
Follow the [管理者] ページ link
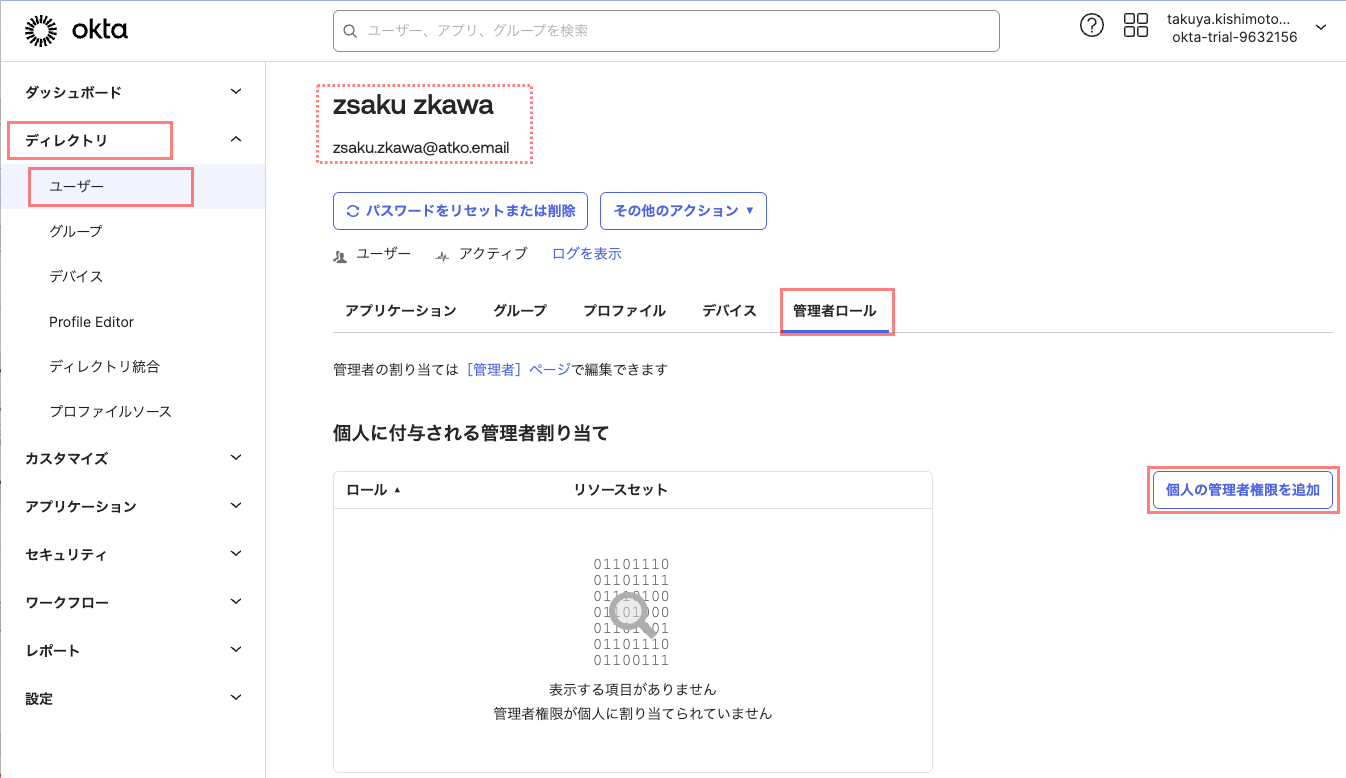519,370
